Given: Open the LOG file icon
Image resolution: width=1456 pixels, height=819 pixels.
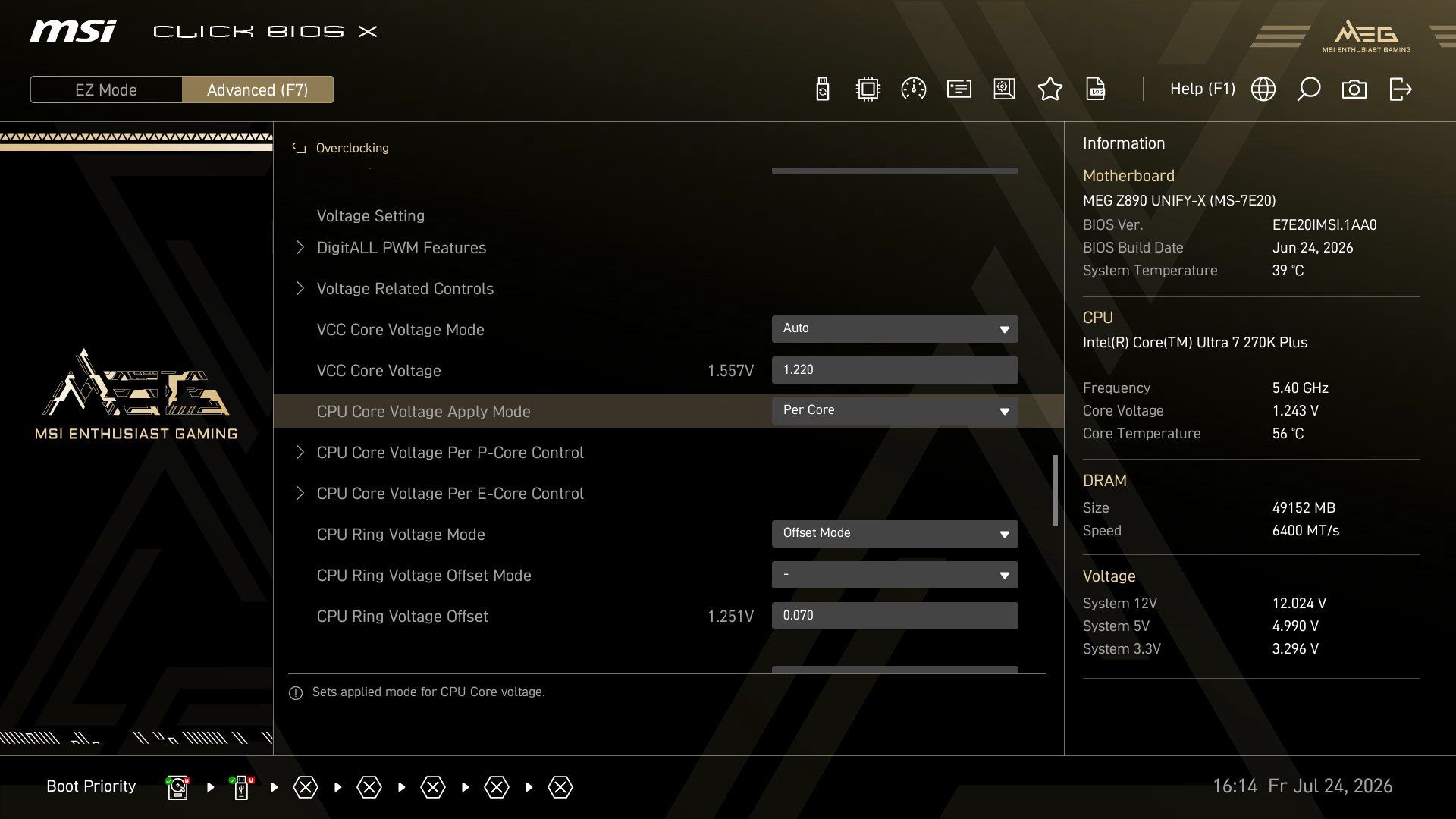Looking at the screenshot, I should coord(1096,89).
